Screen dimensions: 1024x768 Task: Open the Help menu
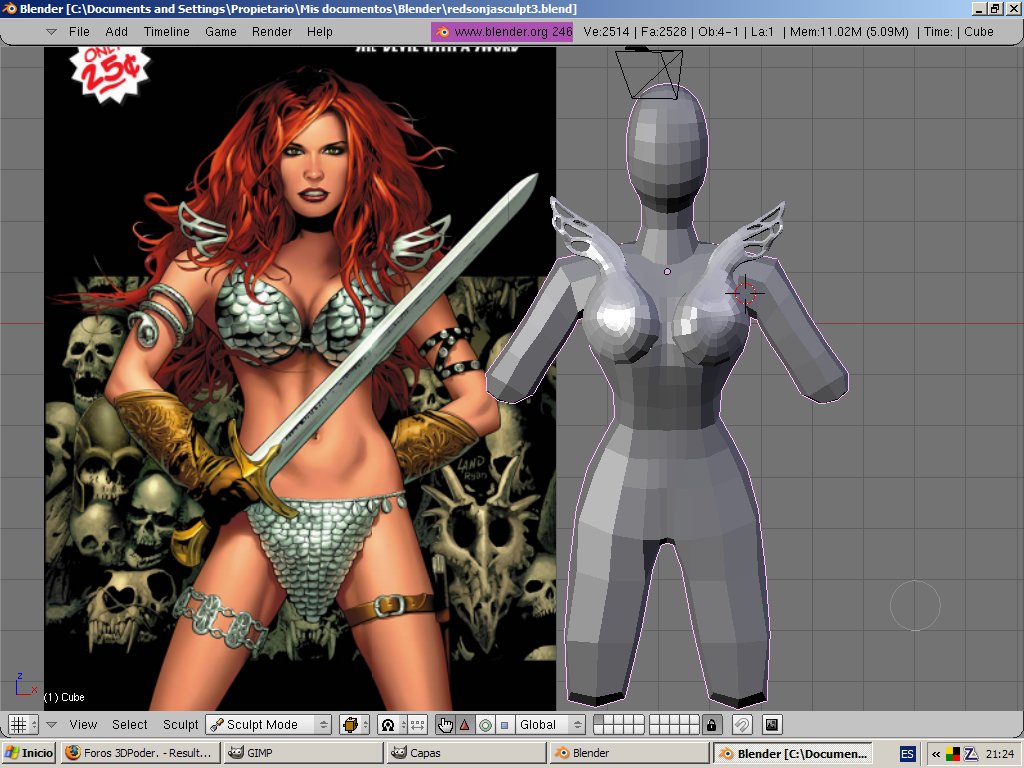[x=319, y=31]
